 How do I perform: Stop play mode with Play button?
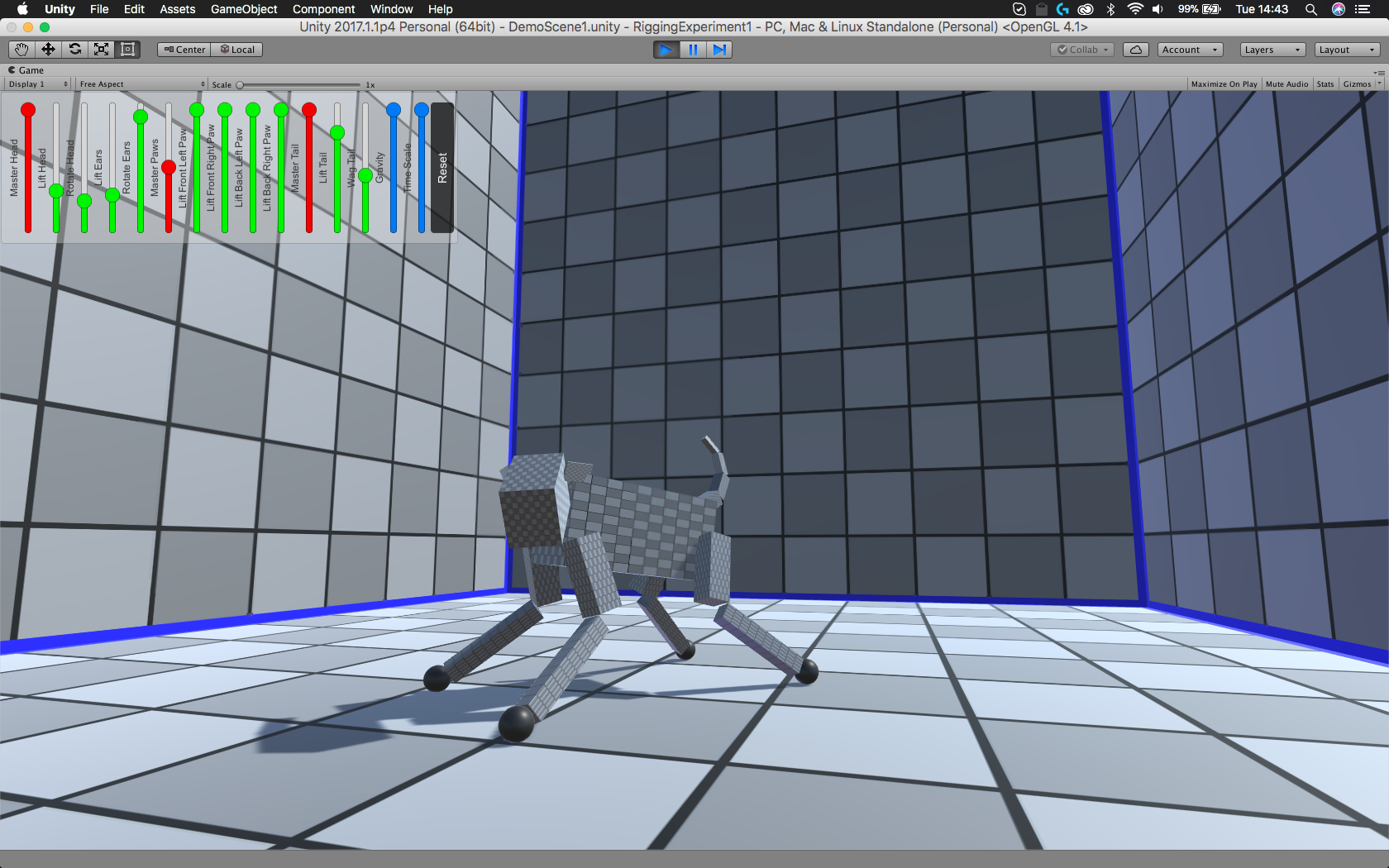point(666,50)
